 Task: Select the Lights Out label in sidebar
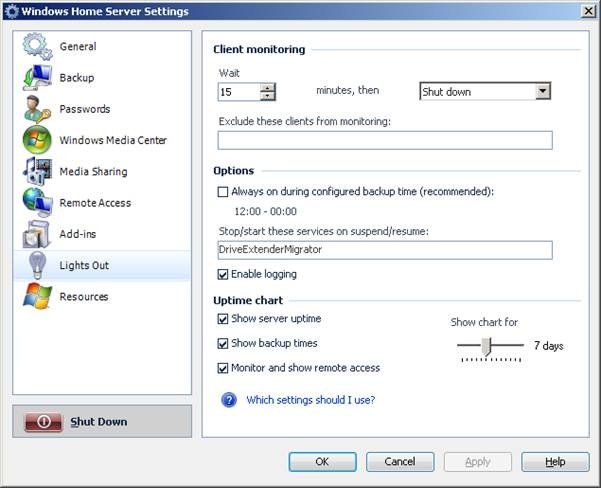pos(84,265)
